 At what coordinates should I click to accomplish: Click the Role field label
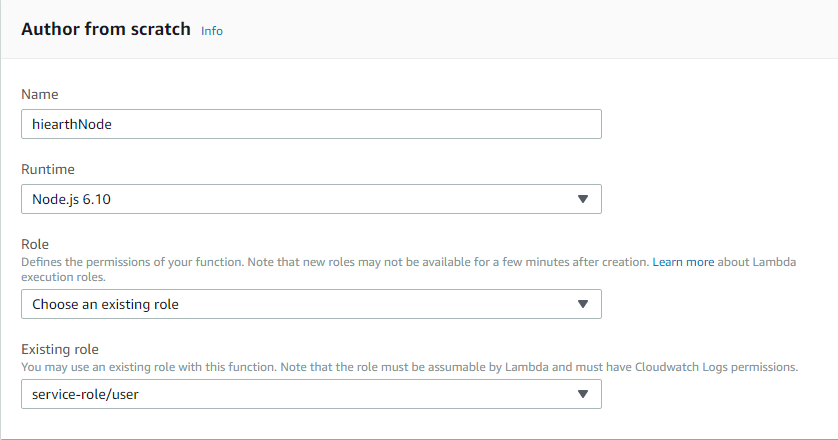click(x=34, y=244)
